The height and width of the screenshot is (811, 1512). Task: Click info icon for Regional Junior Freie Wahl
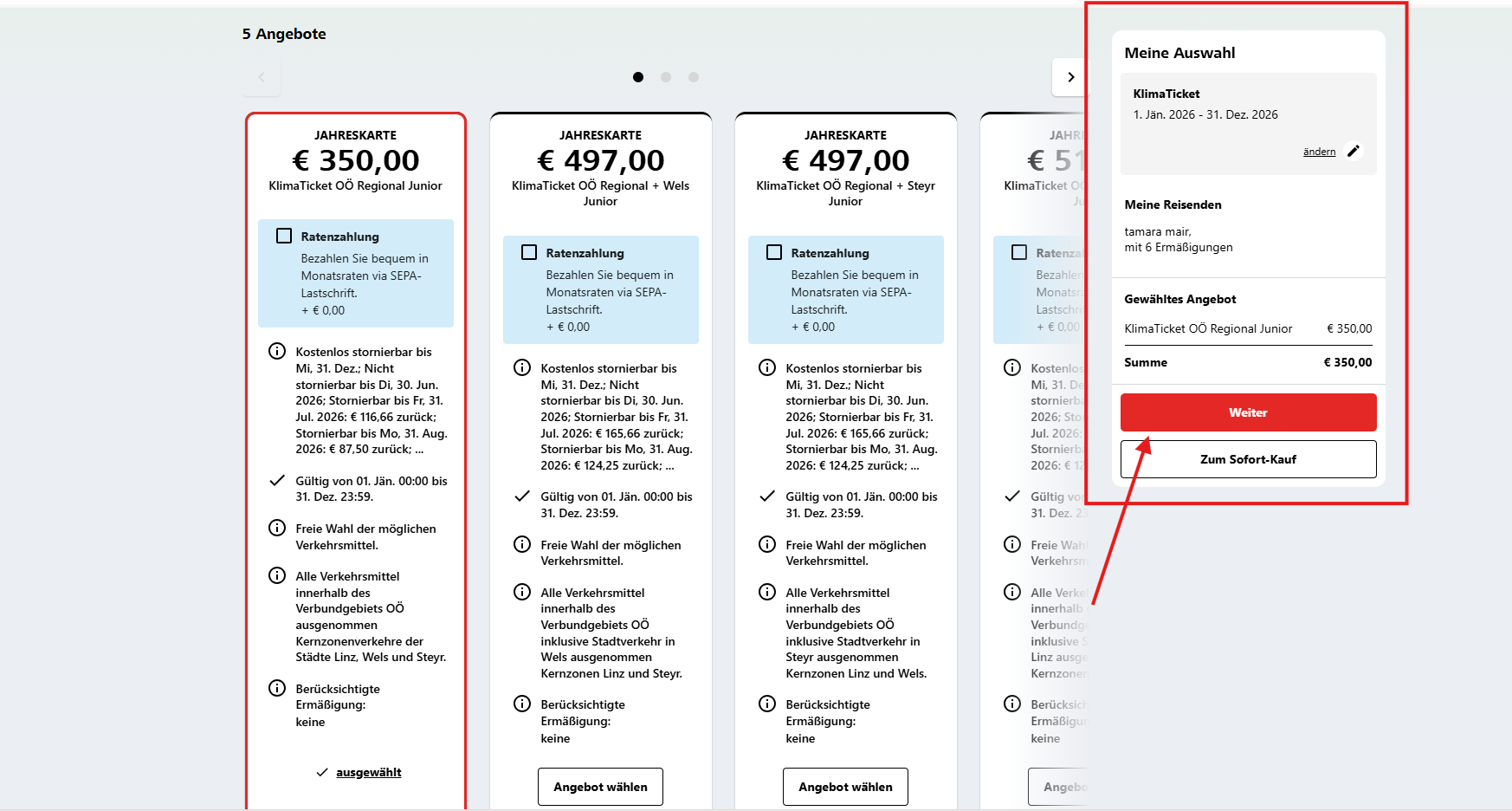pos(277,528)
